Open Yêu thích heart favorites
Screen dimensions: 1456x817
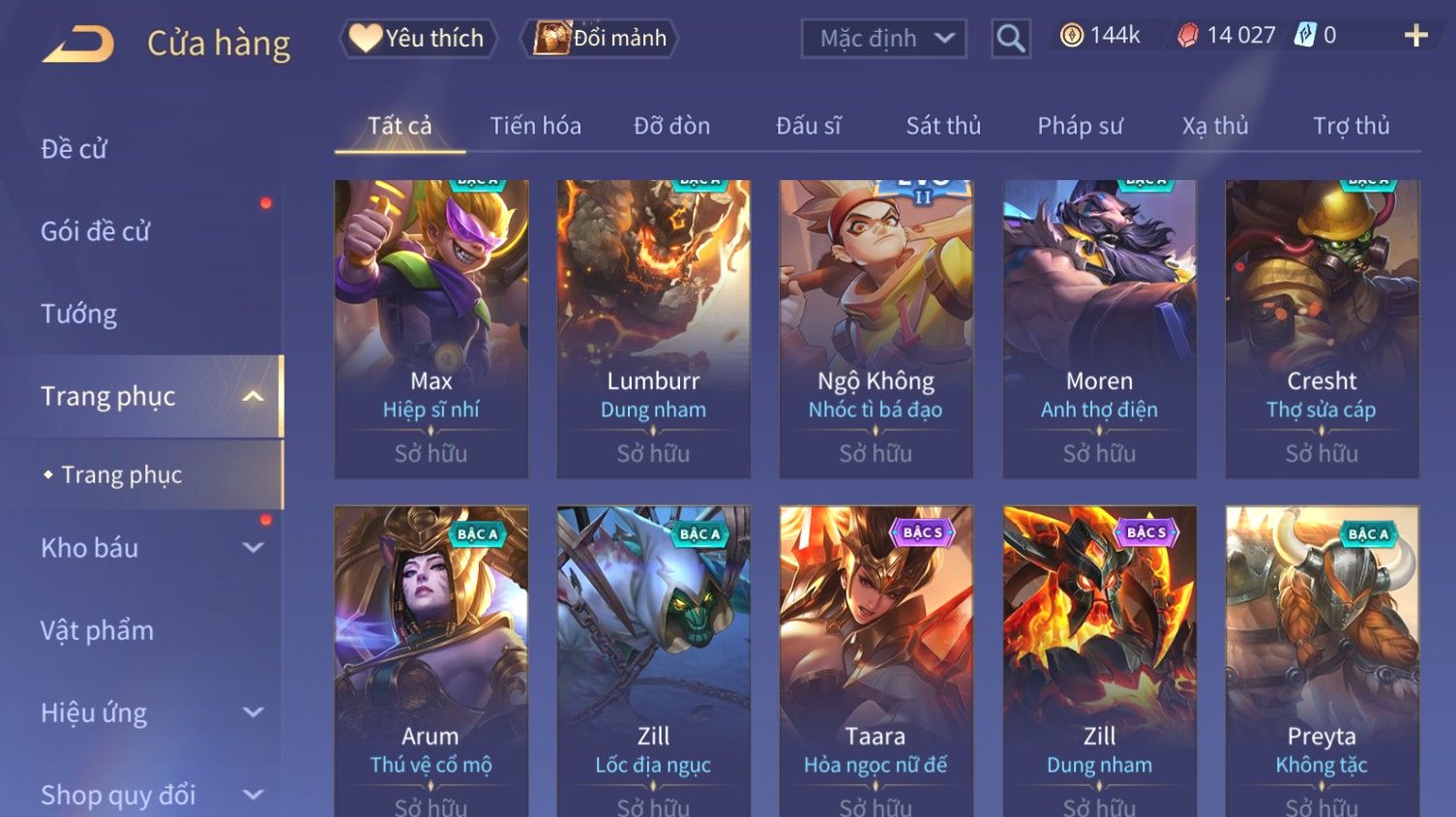[417, 39]
